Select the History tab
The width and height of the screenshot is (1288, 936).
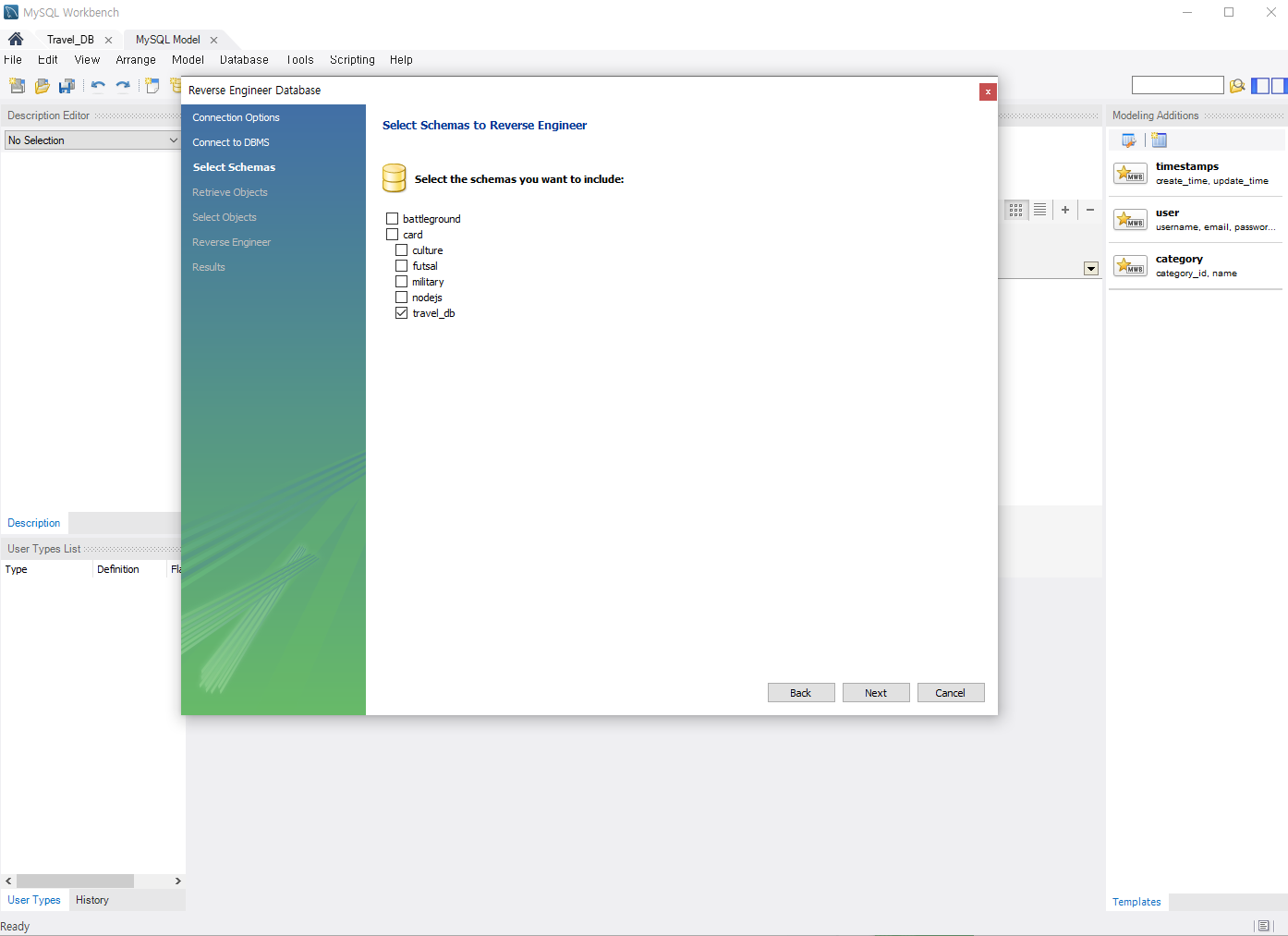click(92, 900)
